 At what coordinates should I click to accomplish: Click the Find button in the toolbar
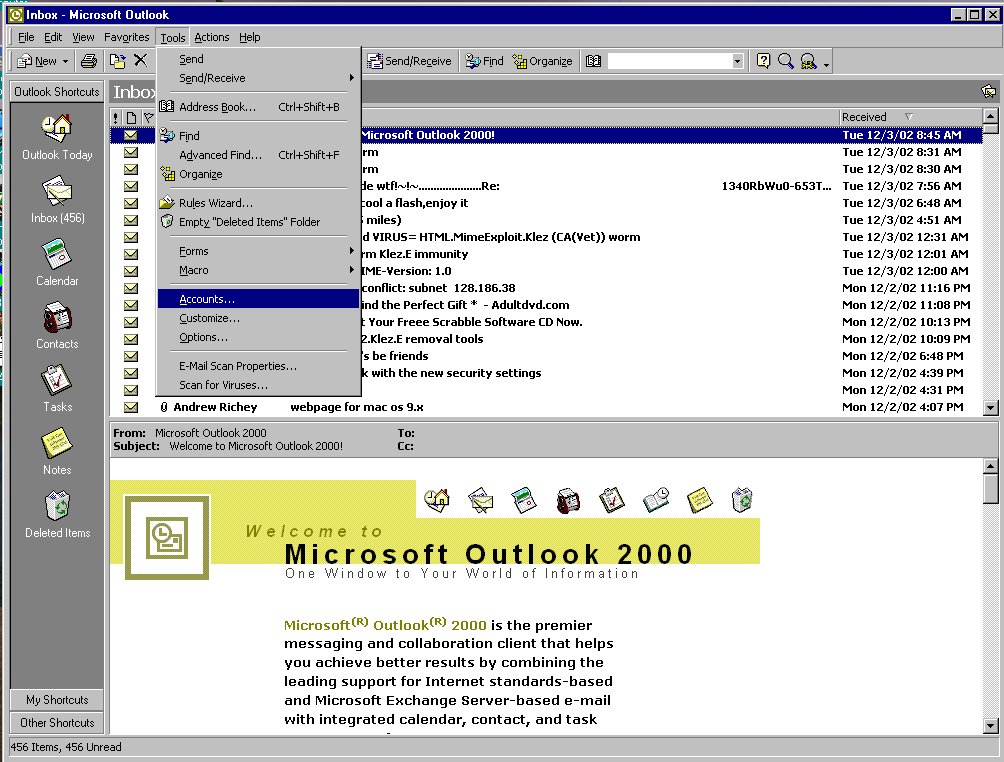[484, 61]
